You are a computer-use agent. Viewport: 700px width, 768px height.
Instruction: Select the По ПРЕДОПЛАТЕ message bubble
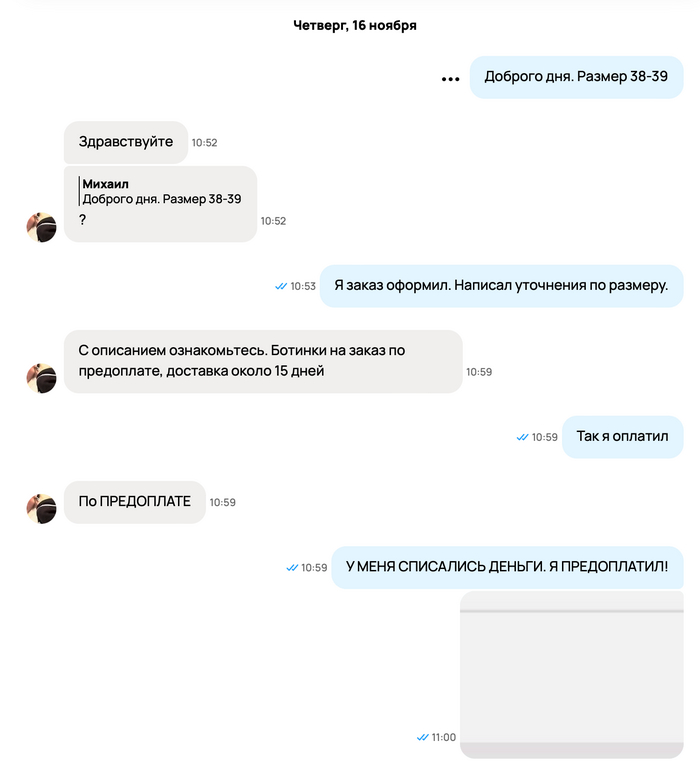135,502
